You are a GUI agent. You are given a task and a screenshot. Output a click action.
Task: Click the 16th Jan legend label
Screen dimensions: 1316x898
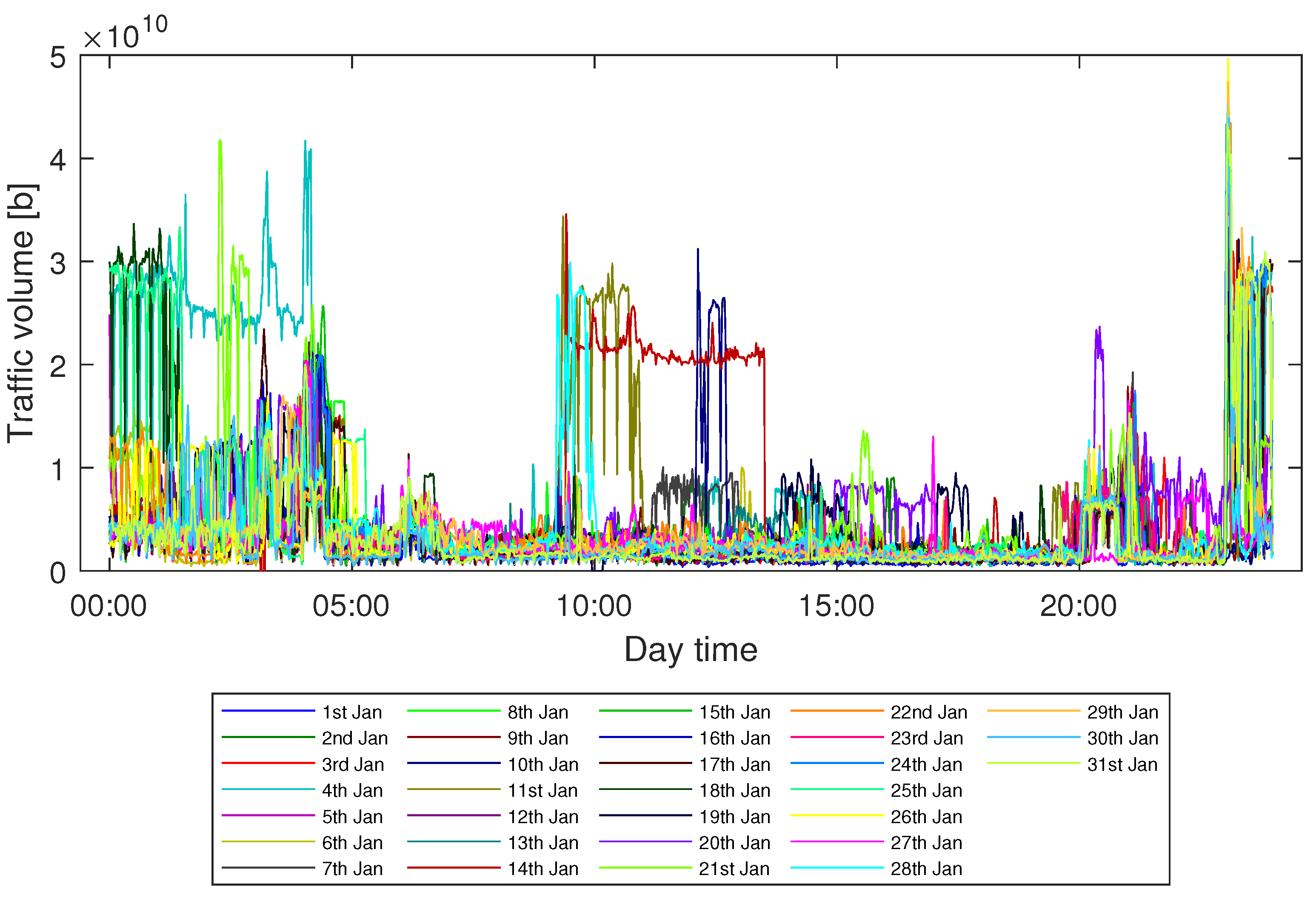click(x=734, y=738)
